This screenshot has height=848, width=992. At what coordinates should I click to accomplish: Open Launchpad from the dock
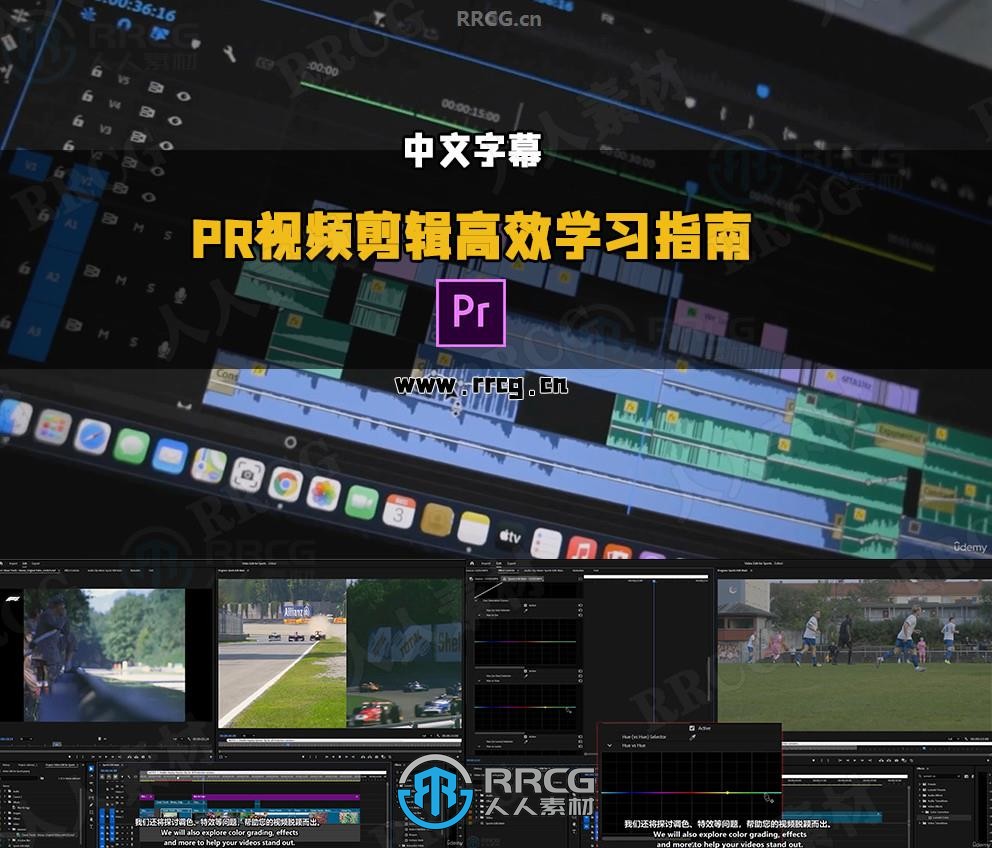click(x=53, y=427)
